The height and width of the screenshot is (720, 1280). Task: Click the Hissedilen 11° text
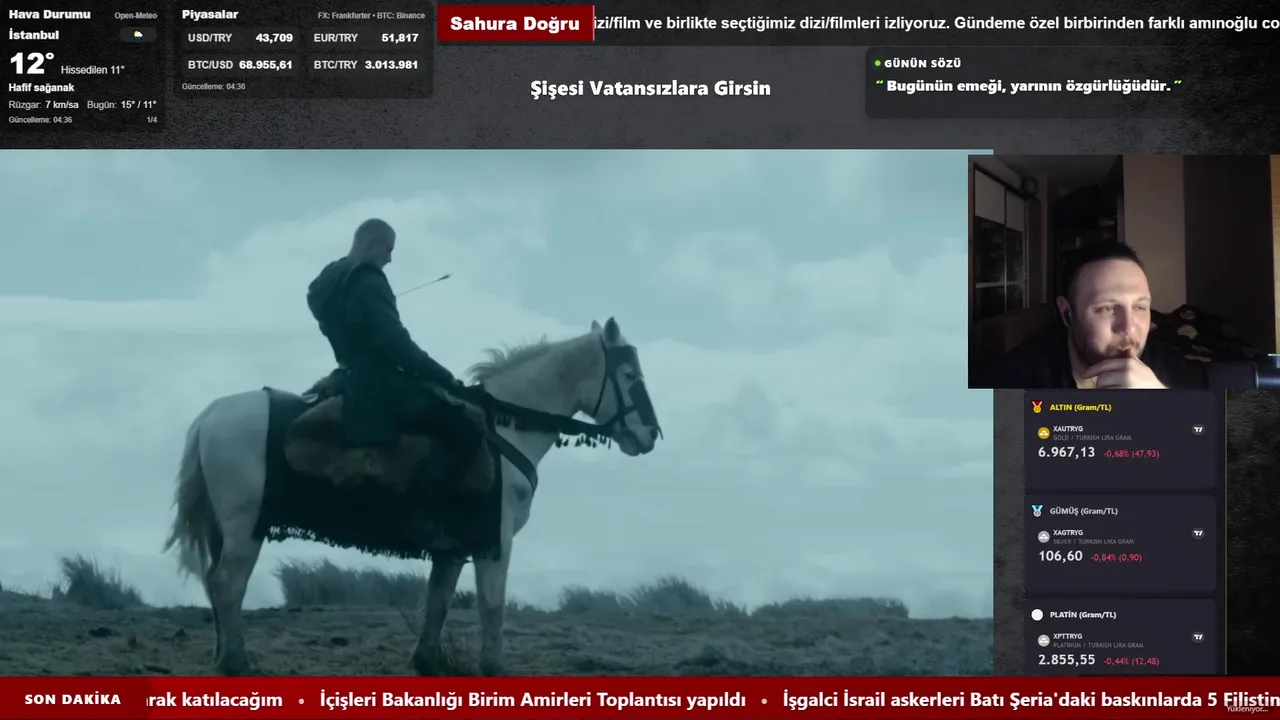coord(93,70)
